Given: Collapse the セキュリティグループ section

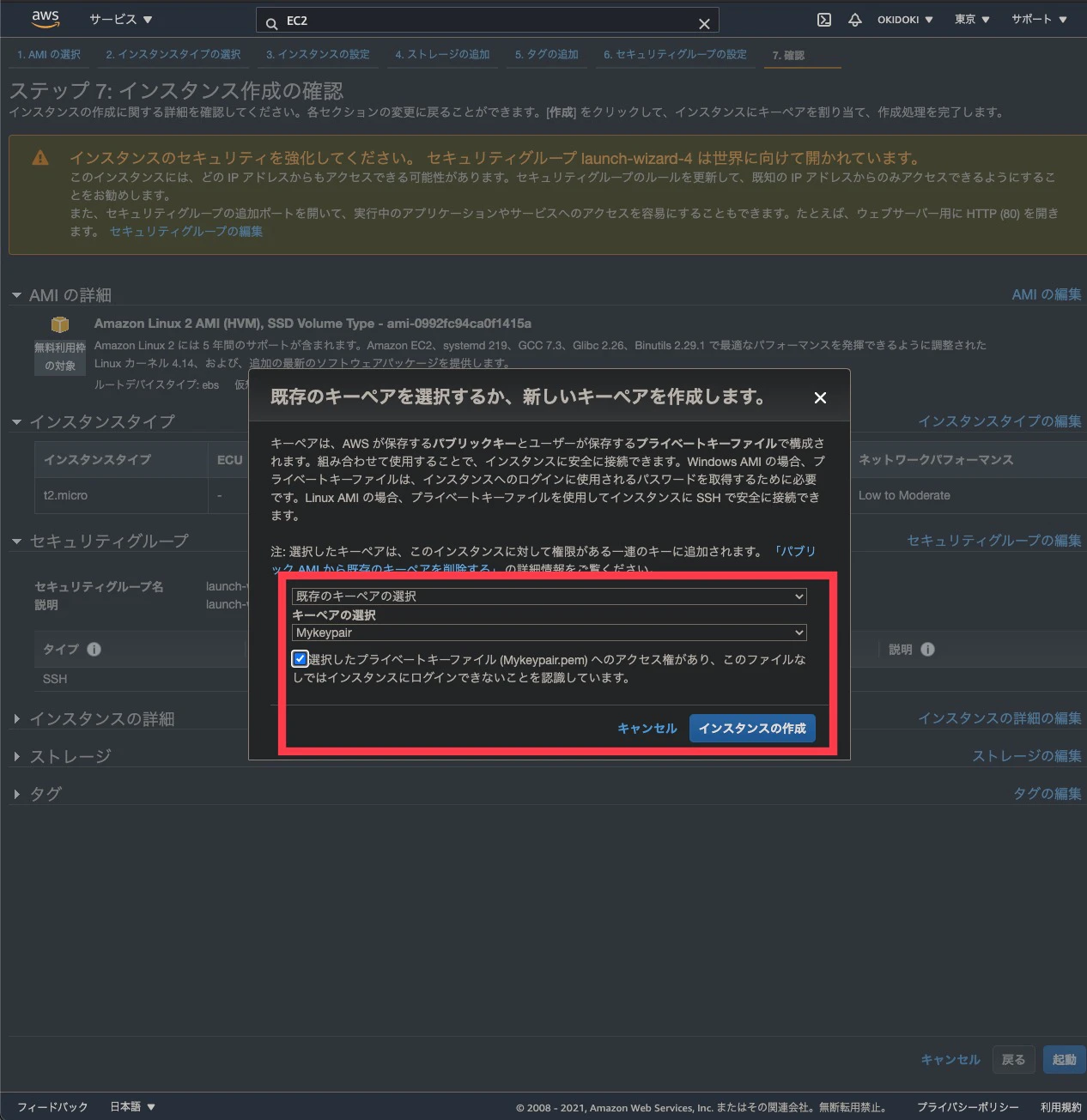Looking at the screenshot, I should click(x=16, y=541).
